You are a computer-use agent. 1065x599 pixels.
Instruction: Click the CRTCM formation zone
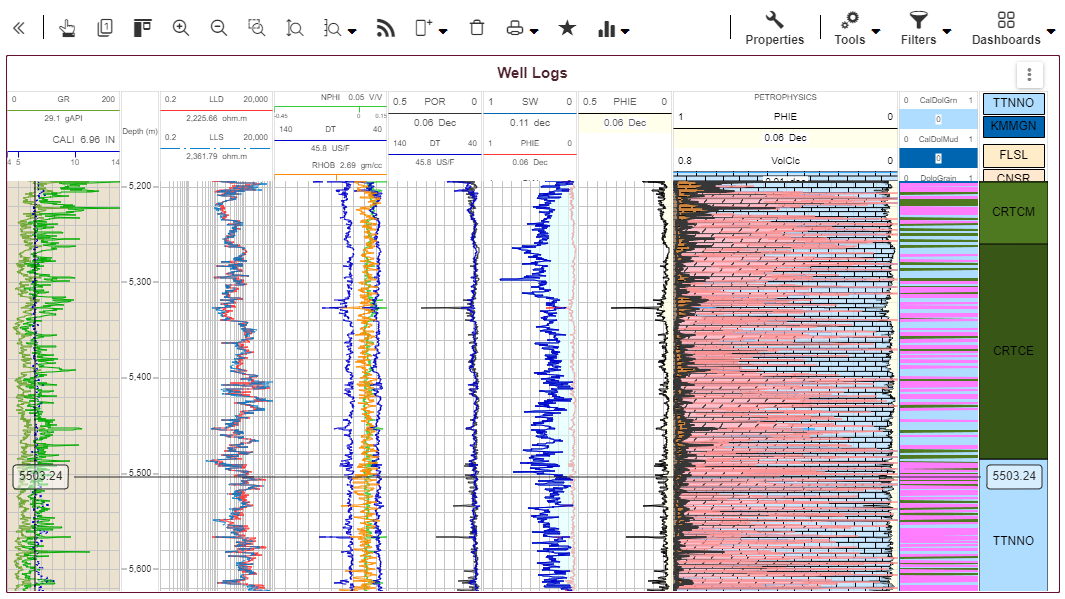tap(1013, 213)
